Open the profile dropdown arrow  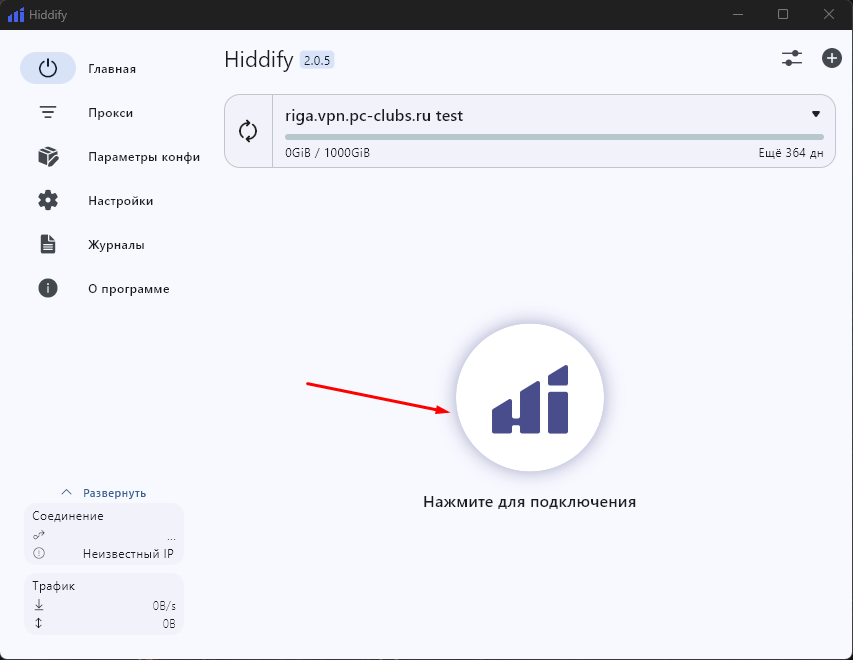[815, 115]
